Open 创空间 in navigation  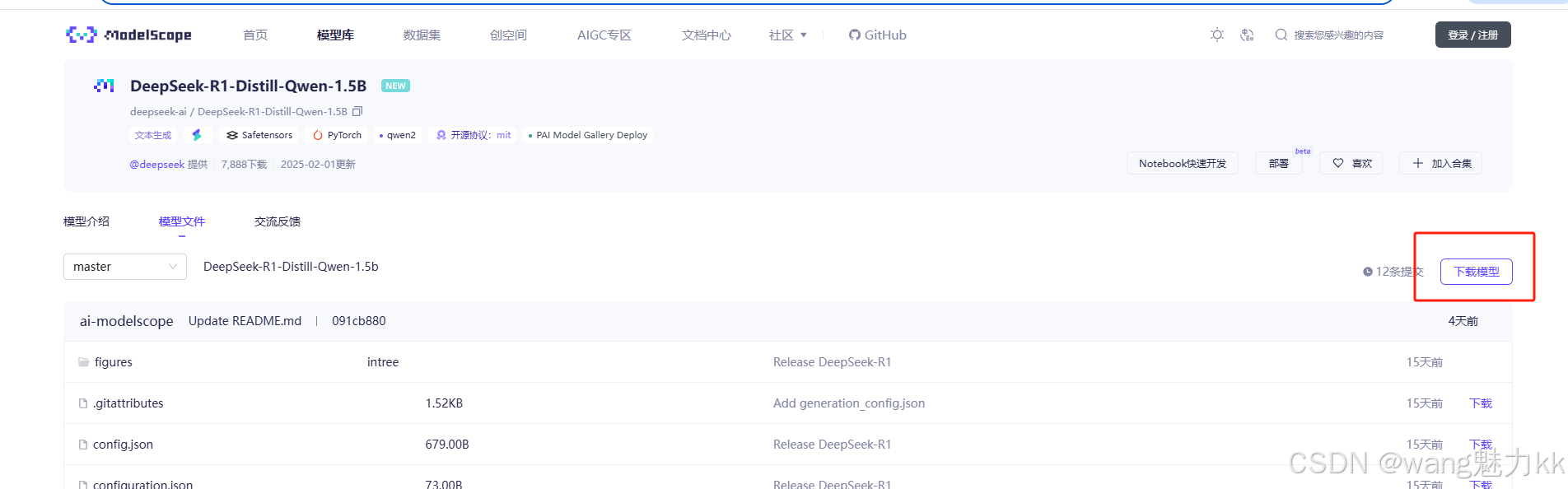[x=508, y=35]
